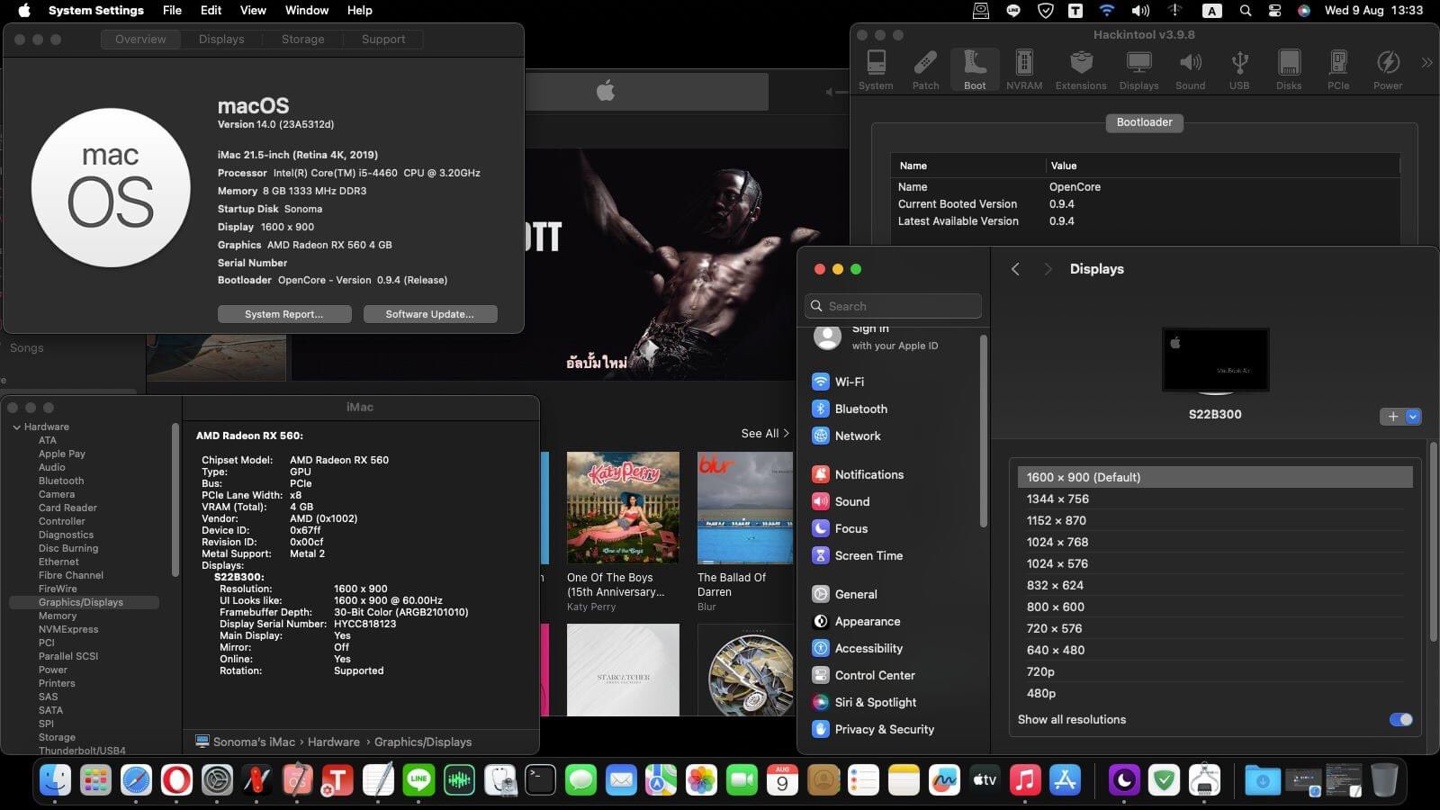Select the NVRAM icon in Hackintool toolbar
This screenshot has height=810, width=1440.
point(1023,70)
